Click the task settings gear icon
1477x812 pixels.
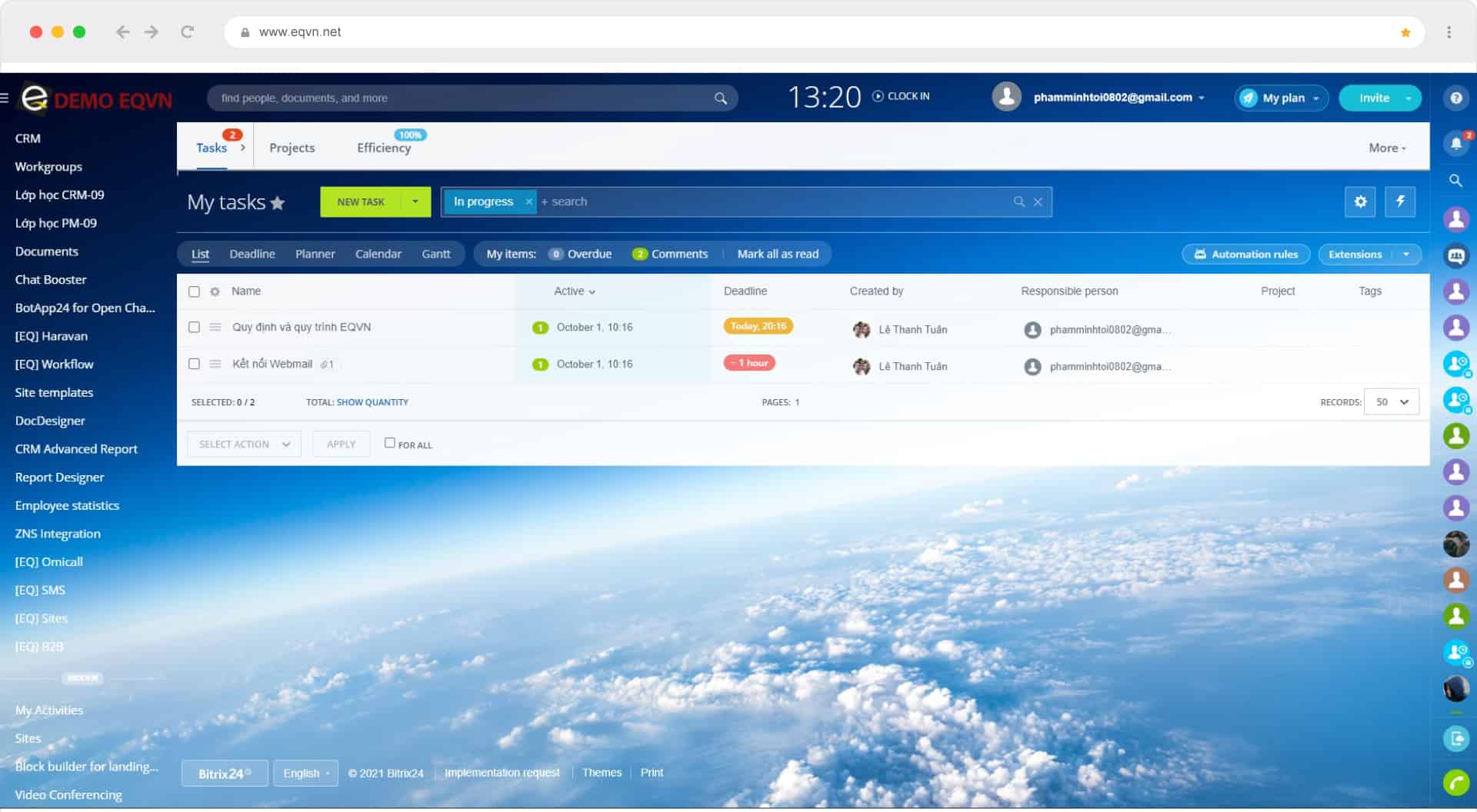1360,201
